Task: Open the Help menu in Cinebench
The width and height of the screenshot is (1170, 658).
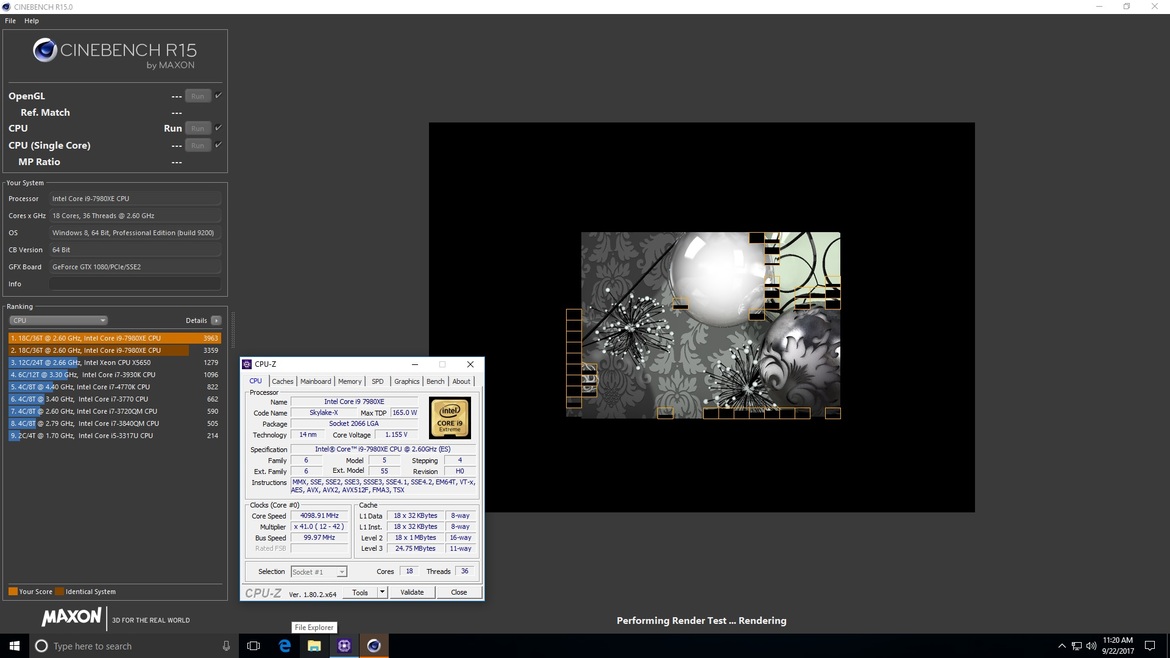Action: click(31, 21)
